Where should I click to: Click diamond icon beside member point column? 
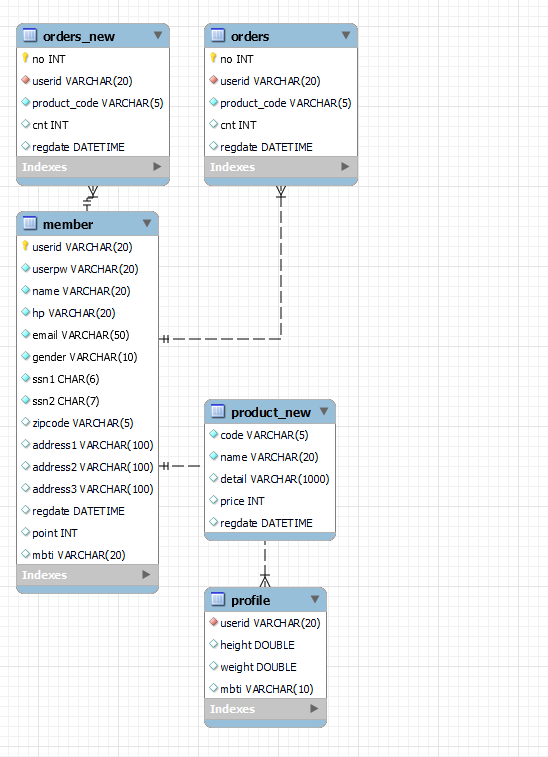(x=26, y=532)
